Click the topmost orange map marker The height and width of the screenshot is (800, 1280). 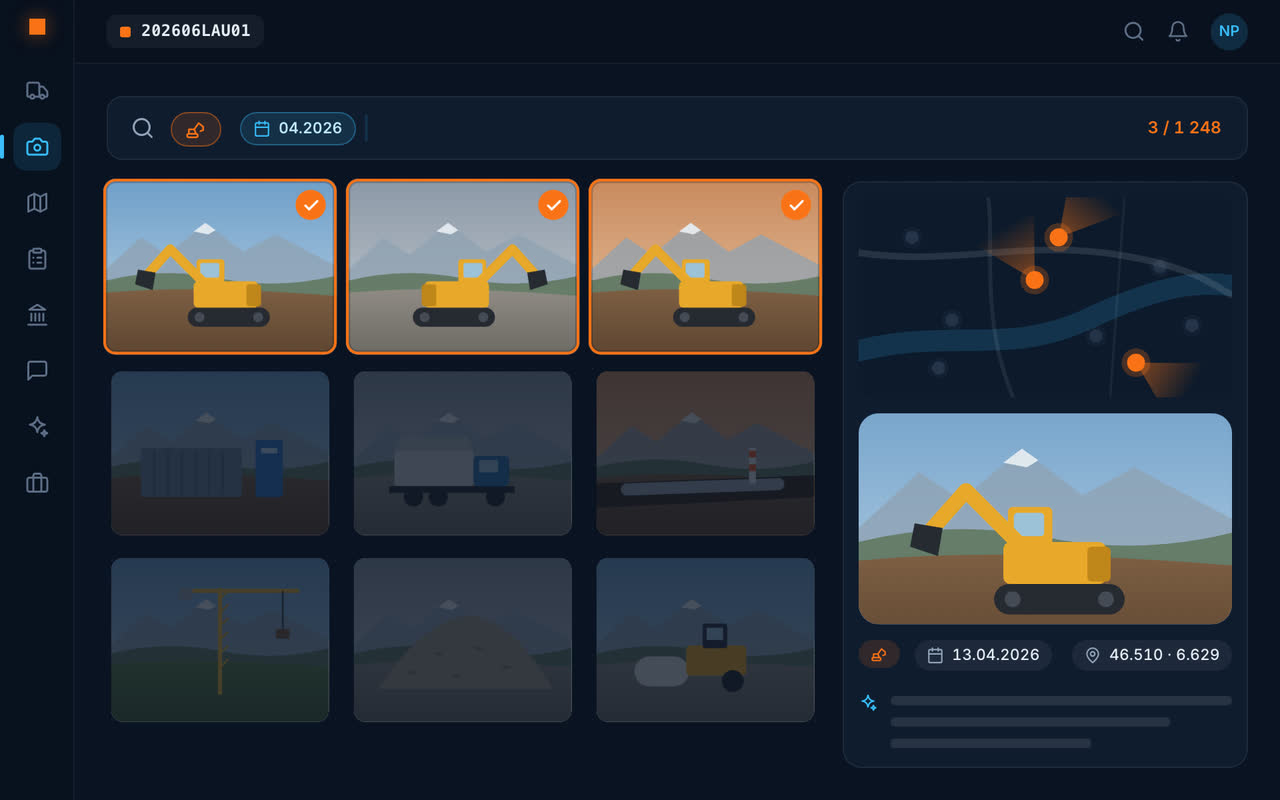pyautogui.click(x=1058, y=237)
